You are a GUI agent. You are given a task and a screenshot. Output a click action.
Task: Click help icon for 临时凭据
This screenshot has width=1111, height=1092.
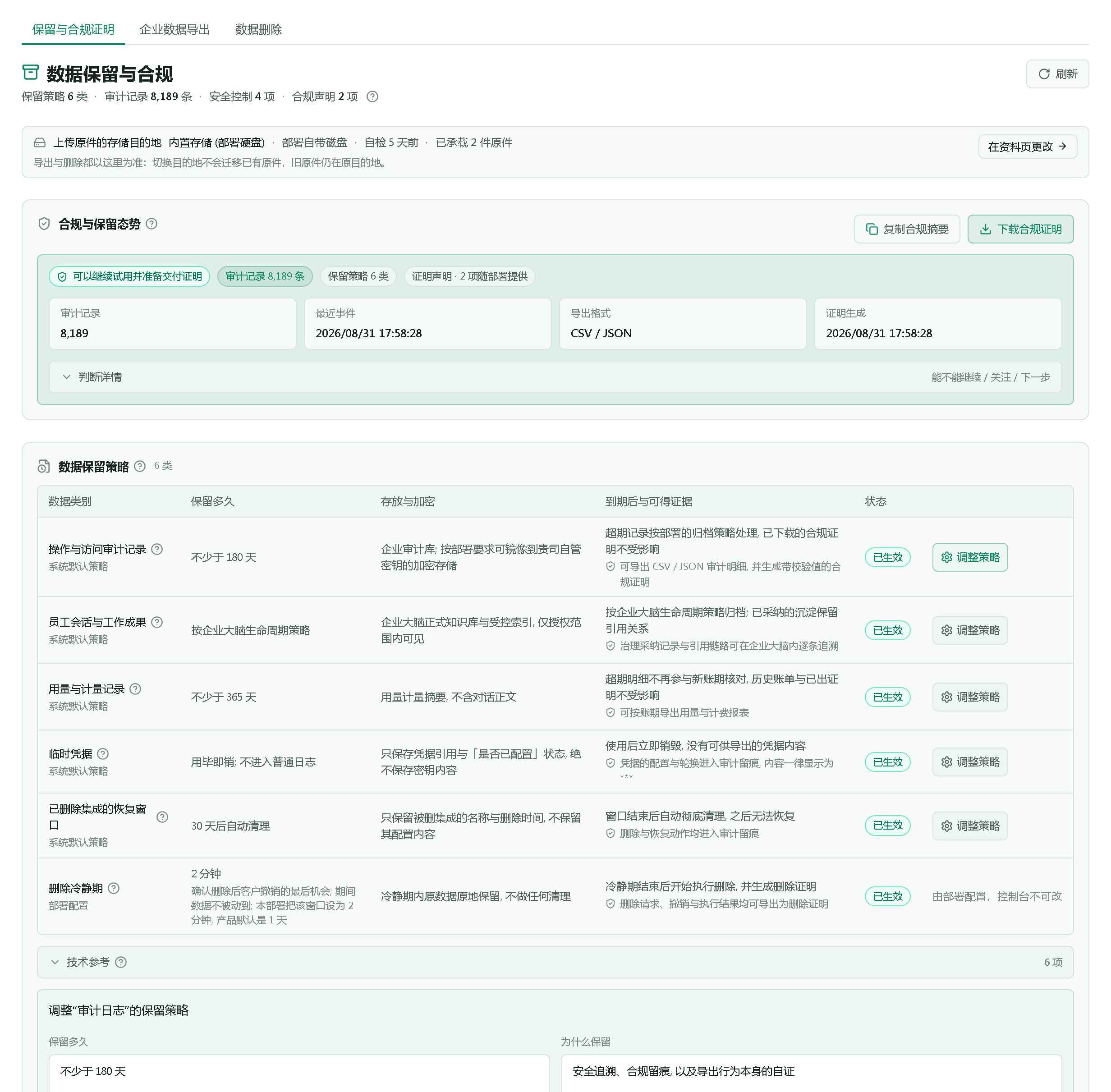coord(103,753)
